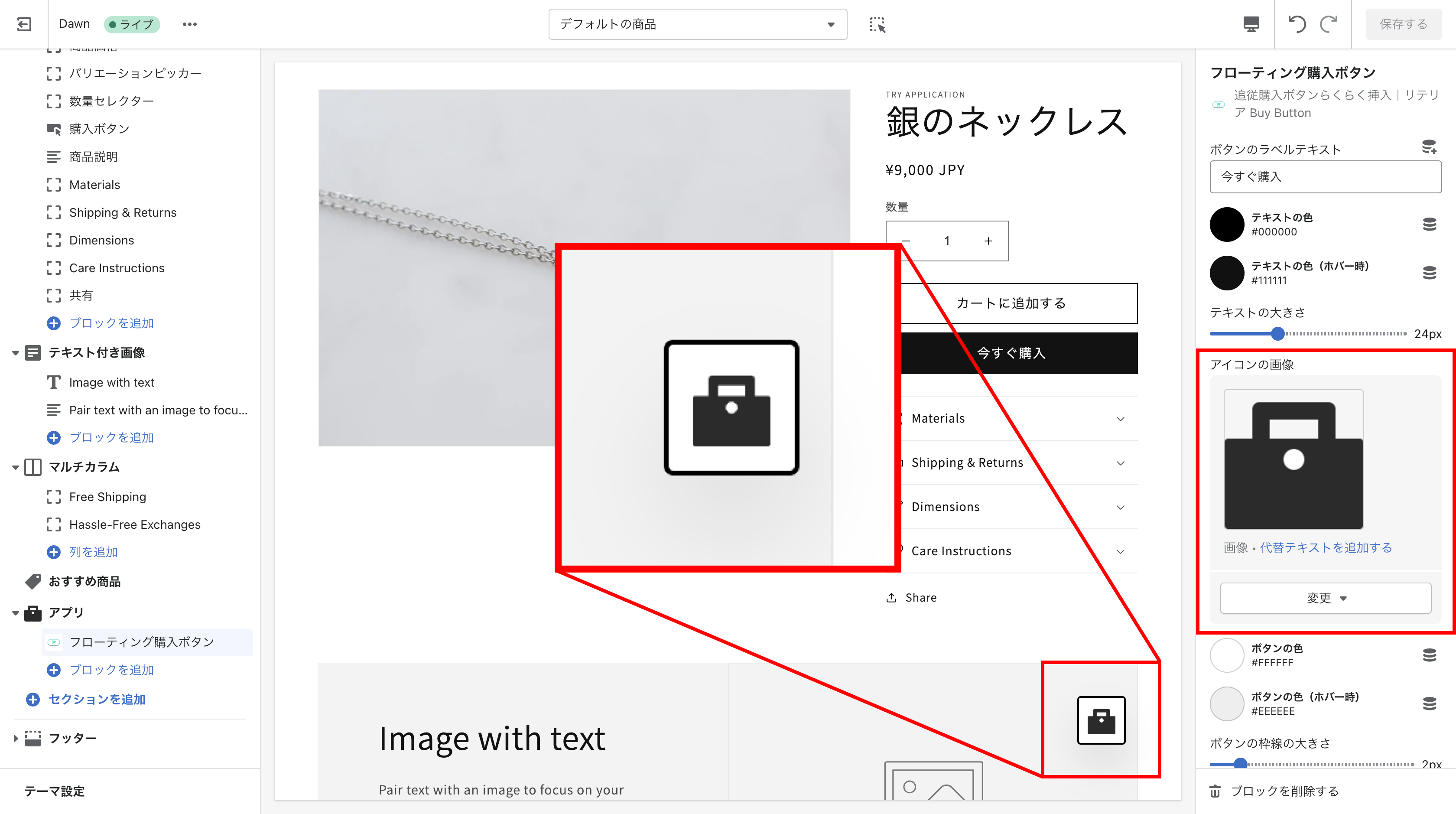1456x814 pixels.
Task: Click 代替テキストを追加する link
Action: 1326,547
